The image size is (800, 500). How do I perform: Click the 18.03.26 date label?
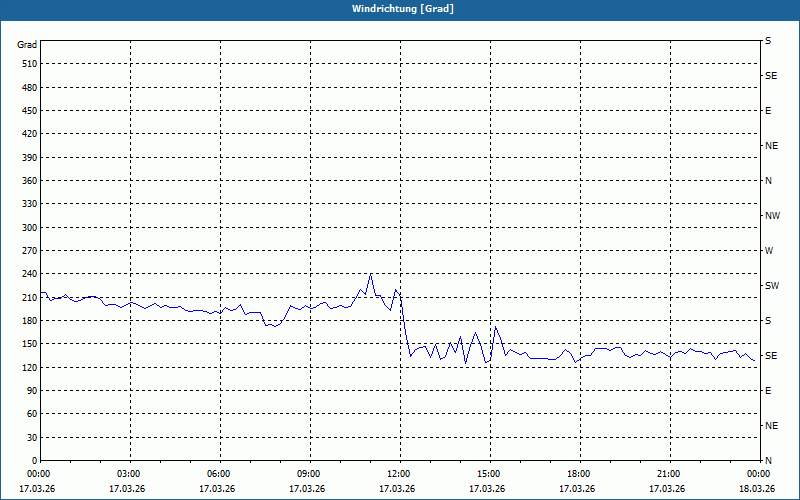tap(756, 489)
